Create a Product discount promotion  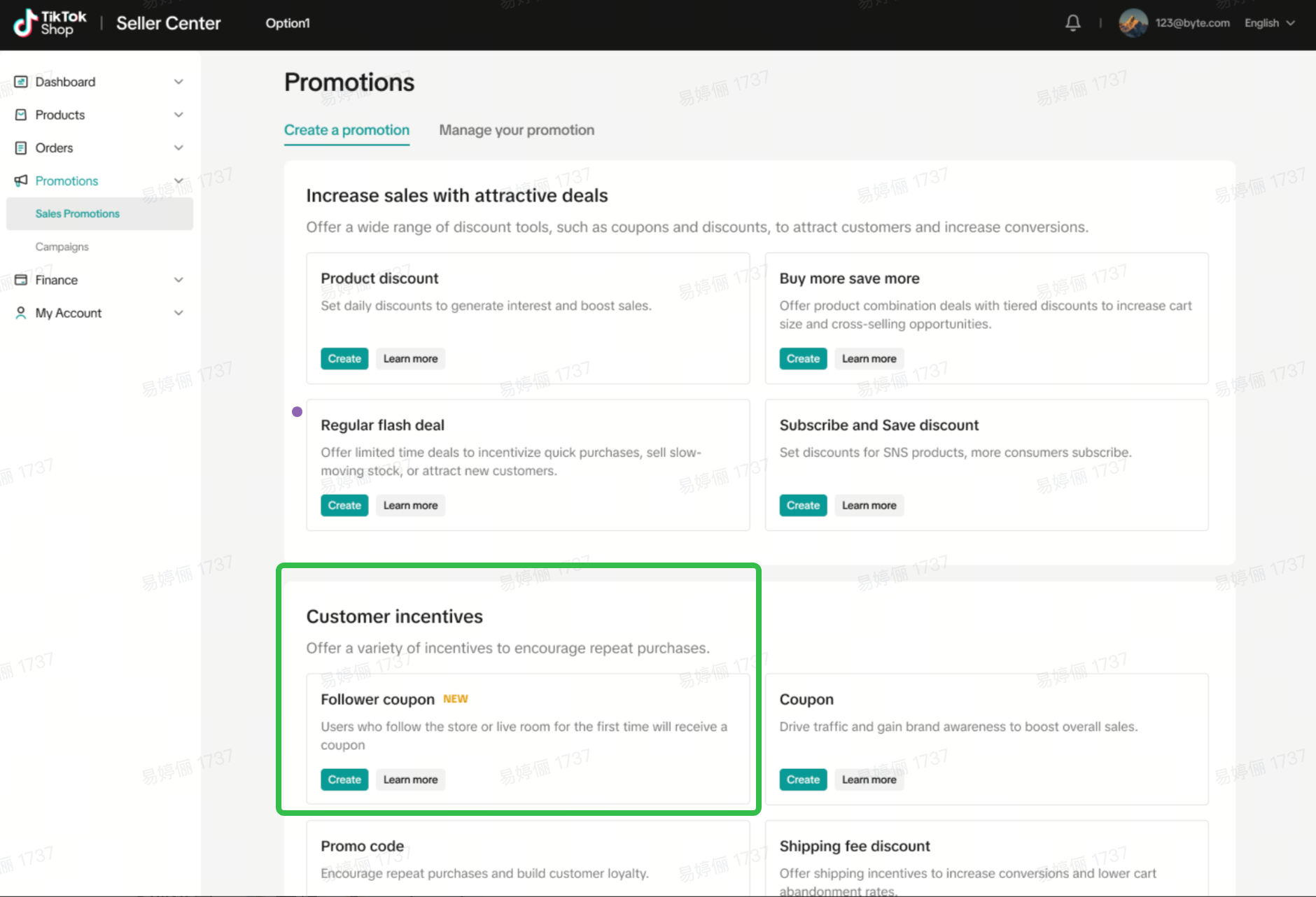coord(344,359)
